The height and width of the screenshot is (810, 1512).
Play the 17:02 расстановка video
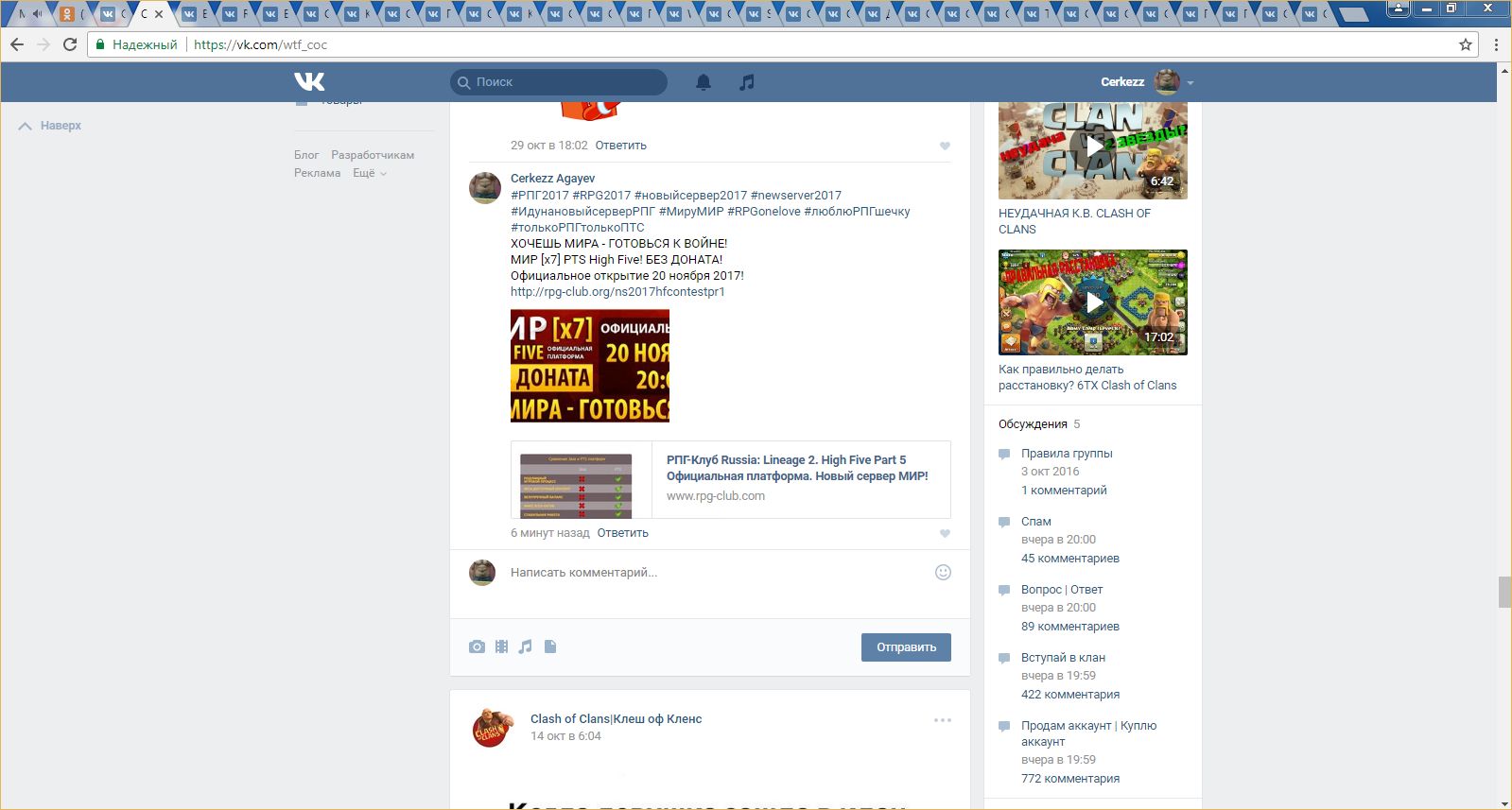coord(1093,302)
